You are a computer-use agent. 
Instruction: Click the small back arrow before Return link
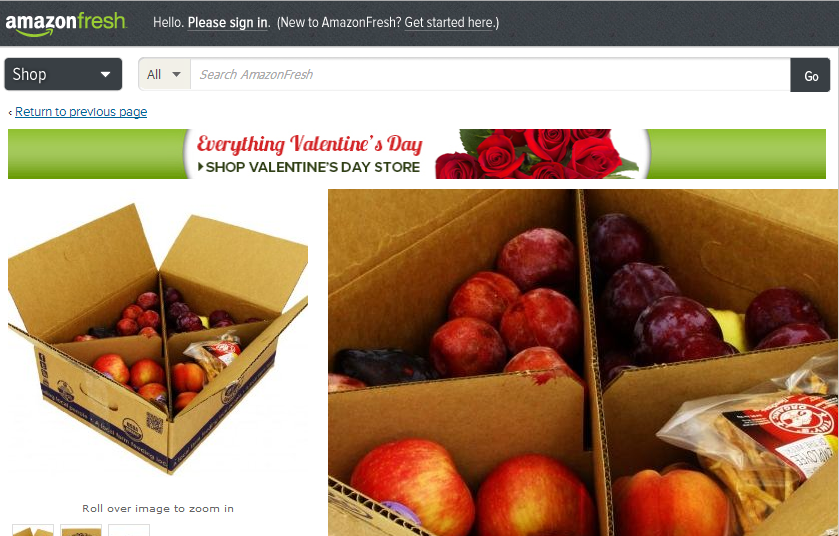(10, 113)
